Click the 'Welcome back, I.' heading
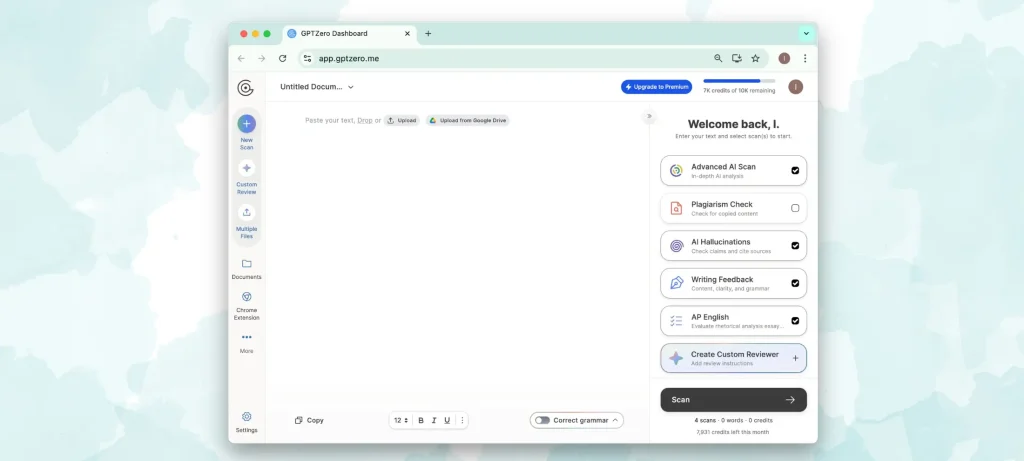The width and height of the screenshot is (1024, 461). pos(733,124)
